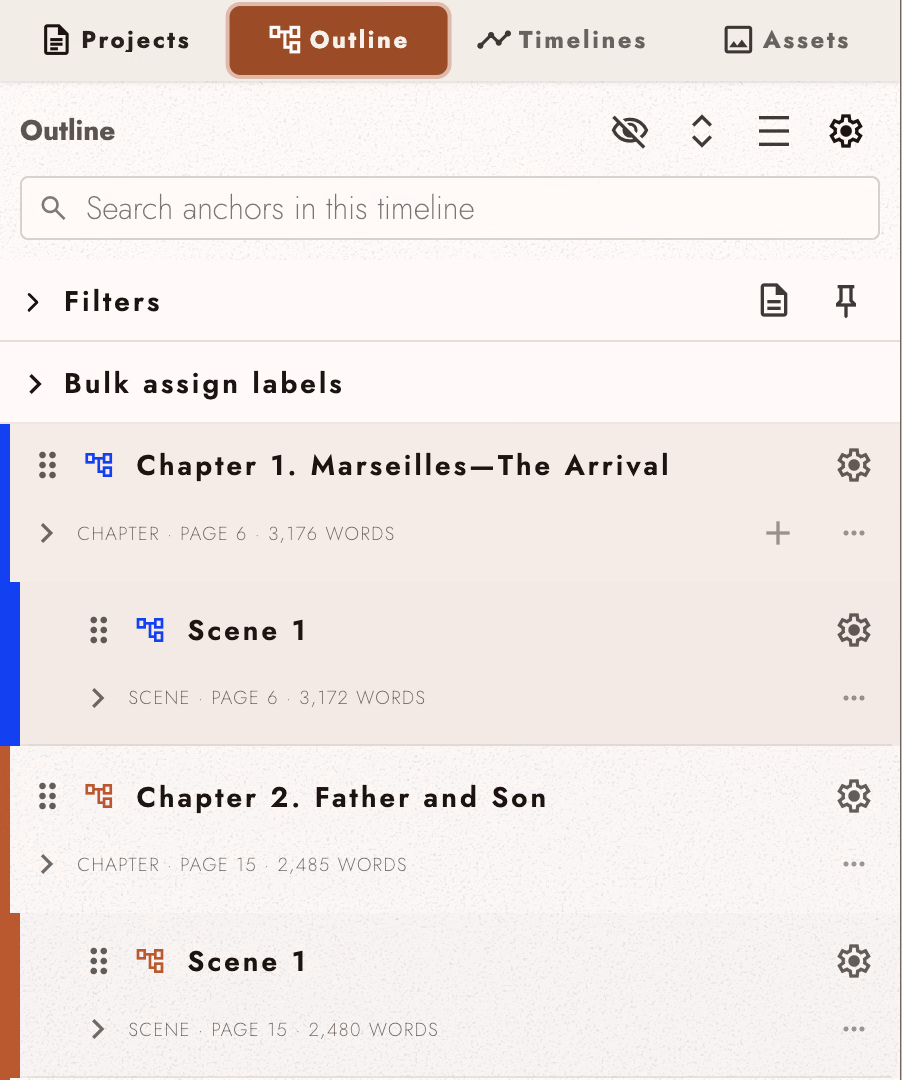Viewport: 902px width, 1080px height.
Task: Click drag handle of Chapter 1's Scene 1
Action: tap(99, 630)
